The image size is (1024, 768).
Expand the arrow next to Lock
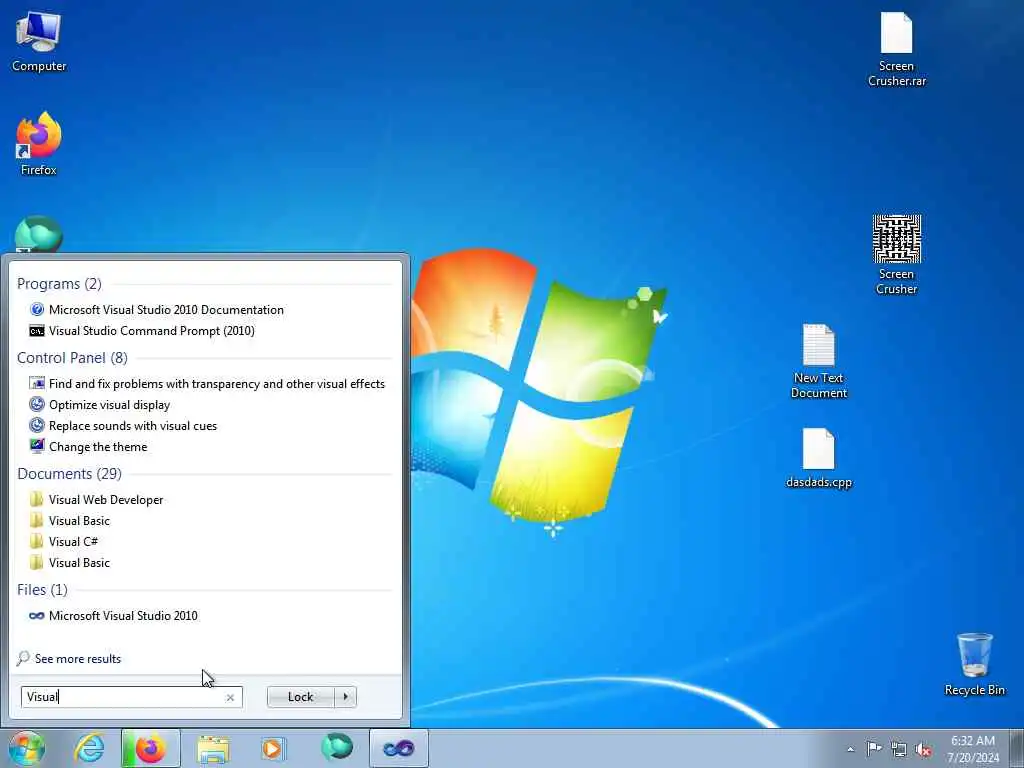pos(345,697)
